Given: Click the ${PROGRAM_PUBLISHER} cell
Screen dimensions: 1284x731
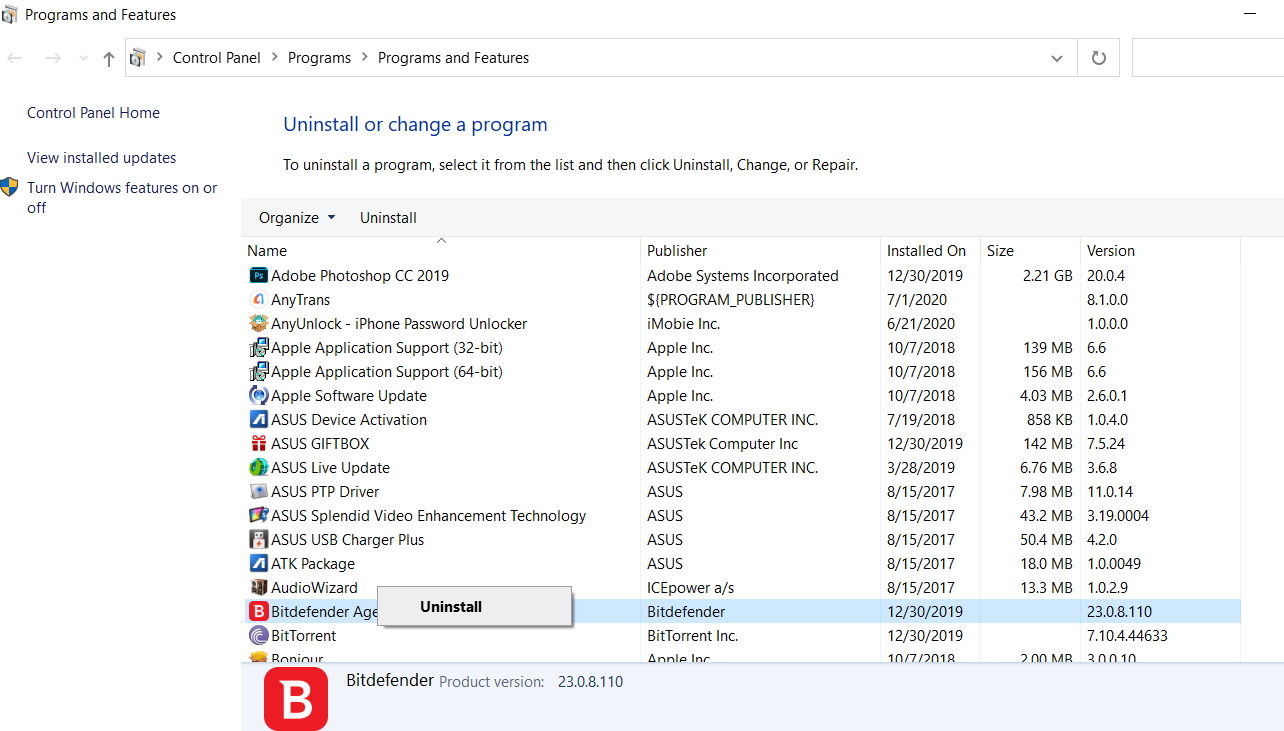Looking at the screenshot, I should (x=731, y=300).
